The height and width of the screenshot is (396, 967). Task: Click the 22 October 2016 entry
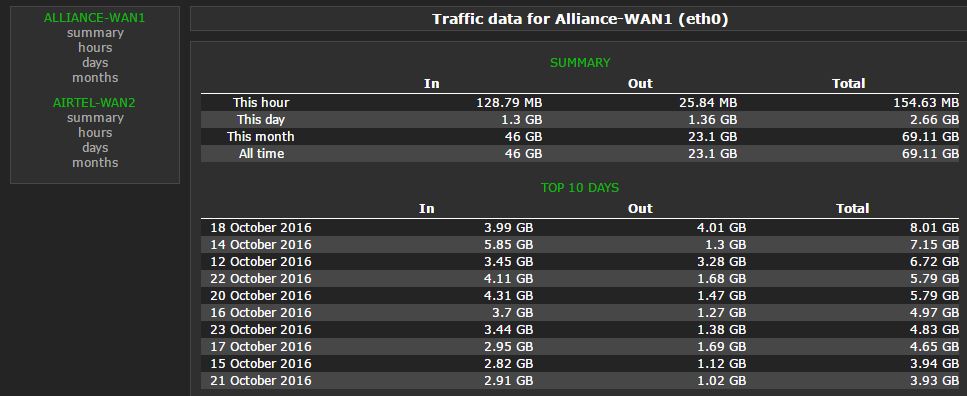pos(261,278)
